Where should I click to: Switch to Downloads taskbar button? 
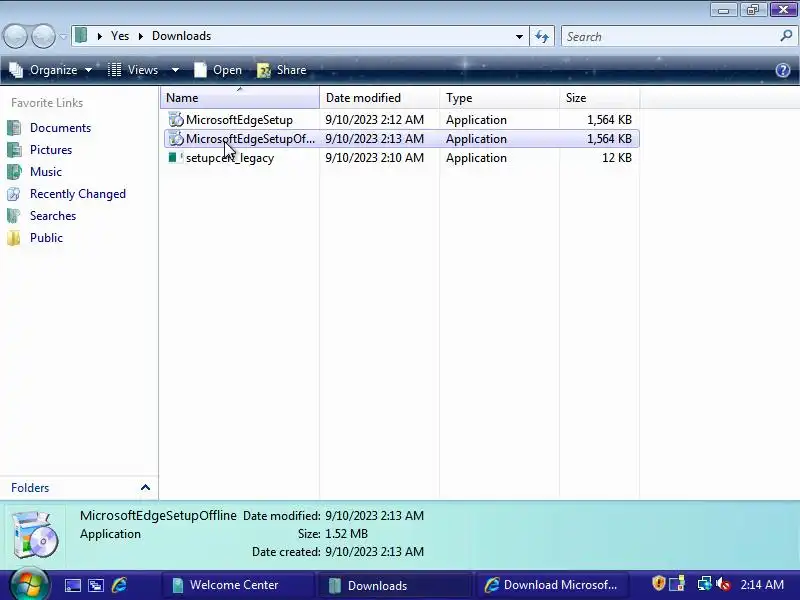tap(395, 585)
